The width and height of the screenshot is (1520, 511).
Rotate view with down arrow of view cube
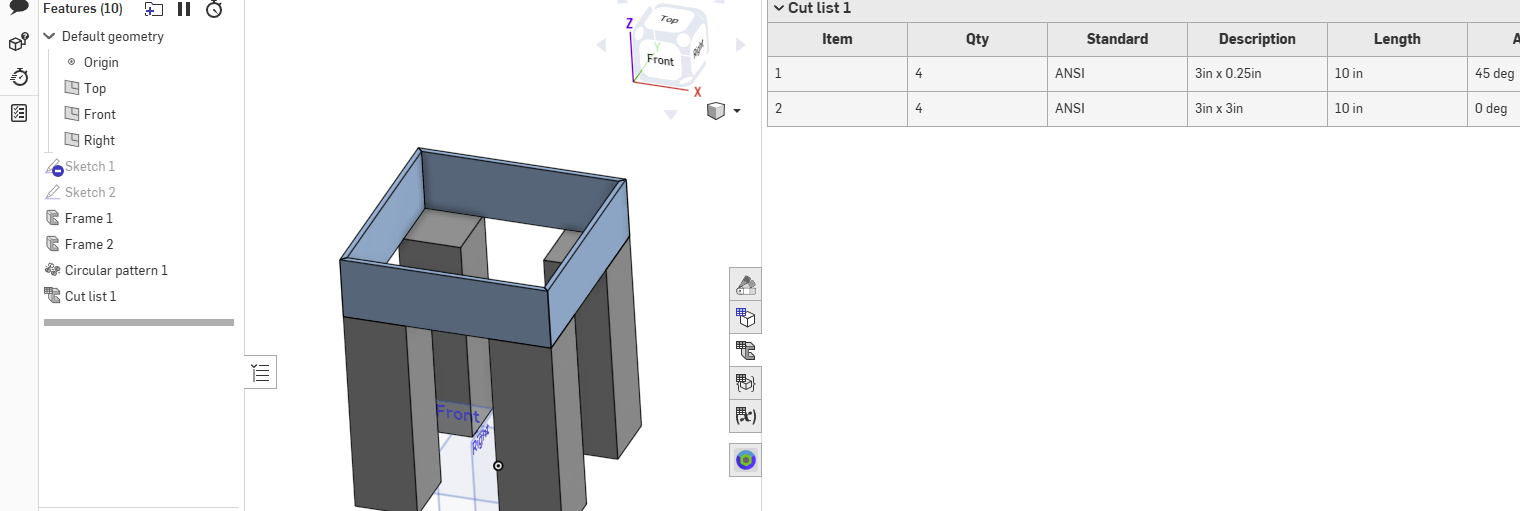[670, 116]
